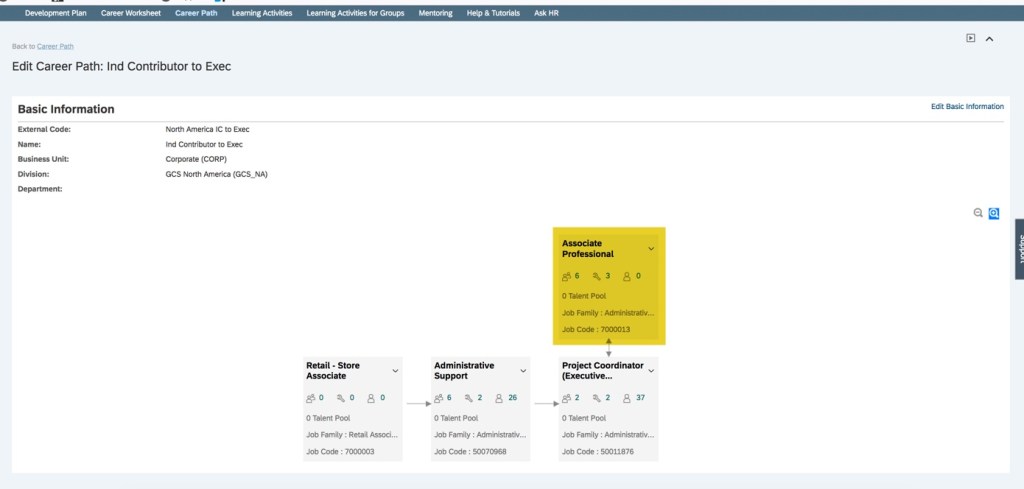The image size is (1024, 489).
Task: Open the Retail - Store Associate chevron menu
Action: [395, 371]
